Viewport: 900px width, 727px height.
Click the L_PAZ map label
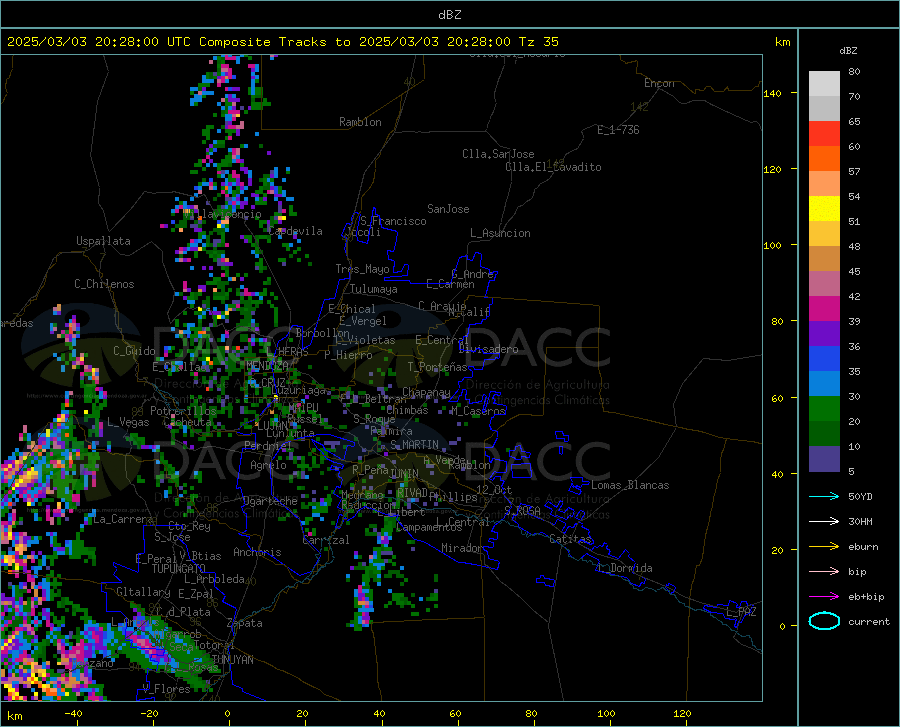741,612
